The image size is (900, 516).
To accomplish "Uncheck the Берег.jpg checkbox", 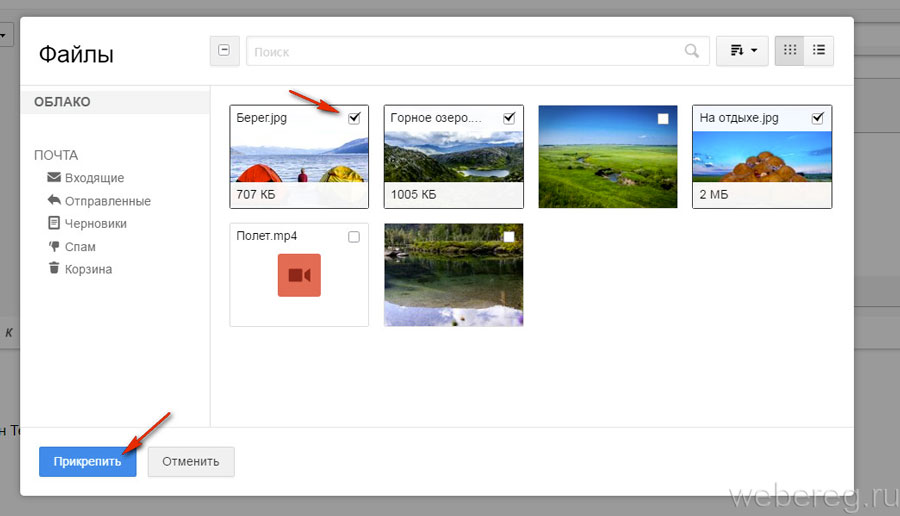I will pos(354,118).
